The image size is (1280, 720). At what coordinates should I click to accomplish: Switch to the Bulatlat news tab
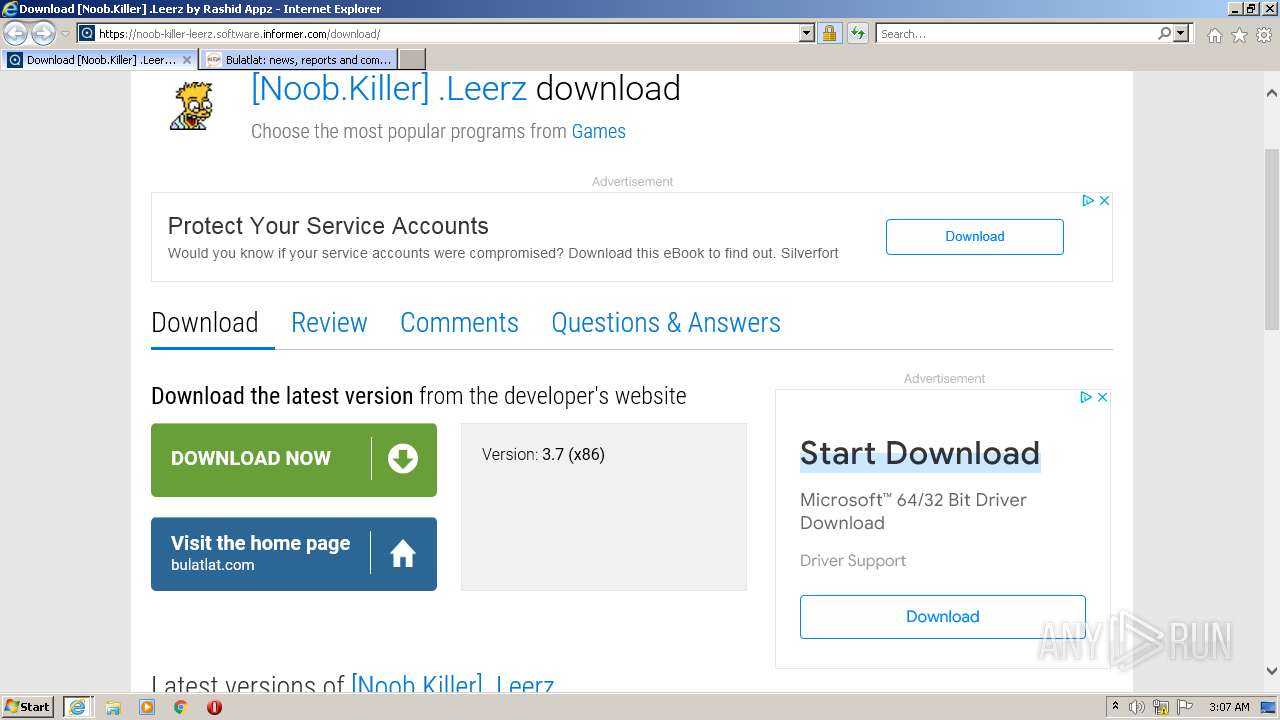(298, 60)
